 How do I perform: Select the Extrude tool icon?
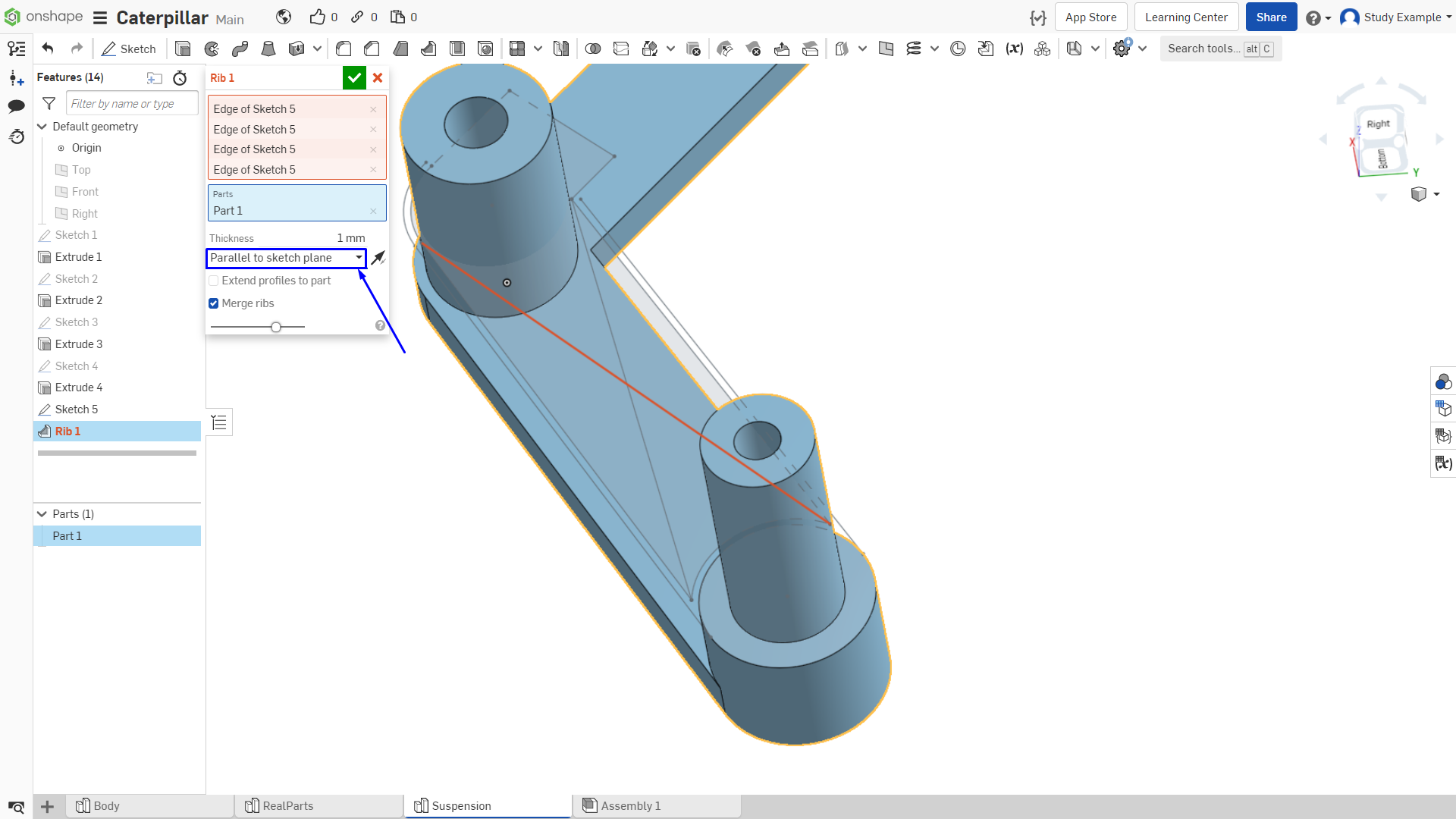pos(183,49)
